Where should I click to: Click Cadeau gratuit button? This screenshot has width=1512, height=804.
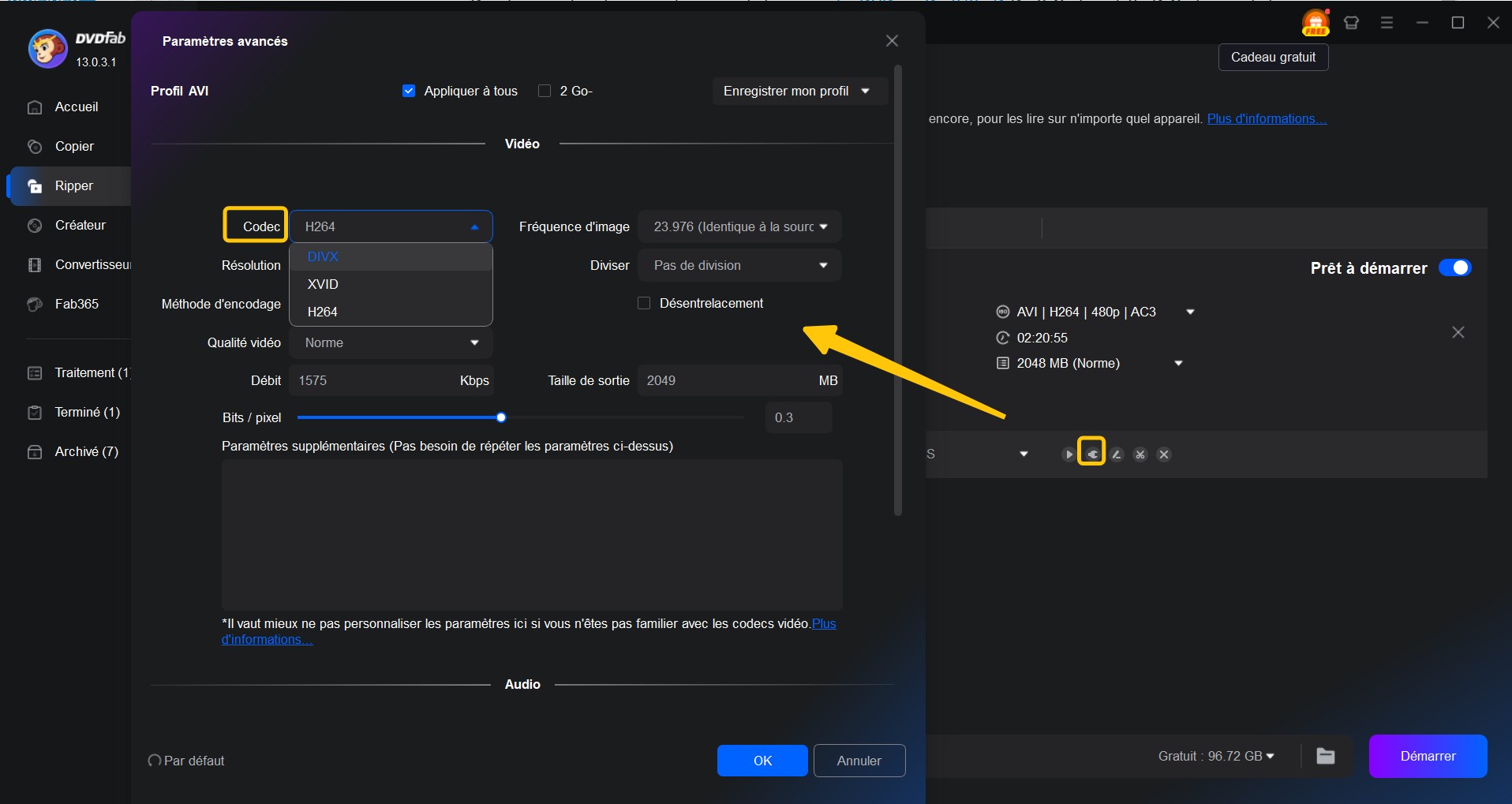(1273, 57)
